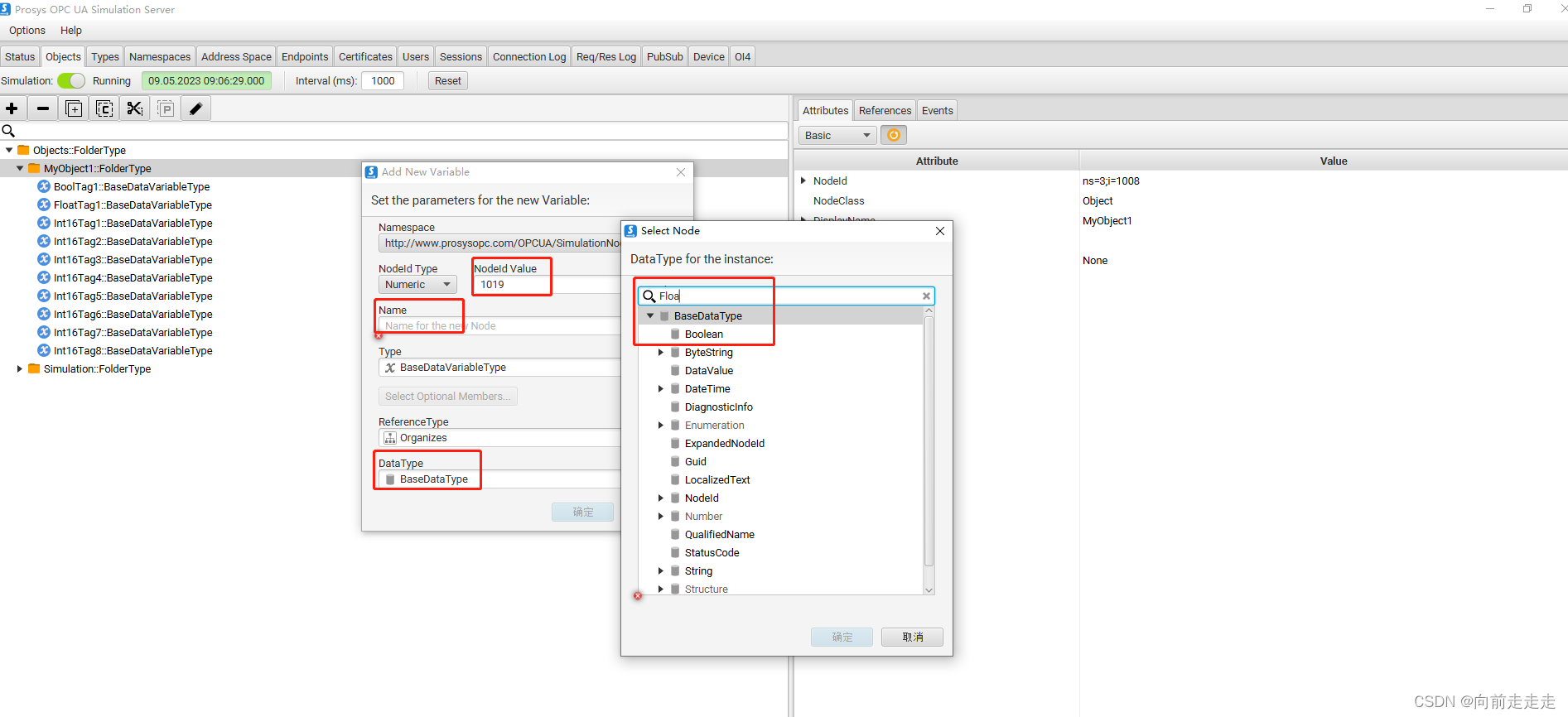Select the DiagnosticInfo data type

click(718, 407)
